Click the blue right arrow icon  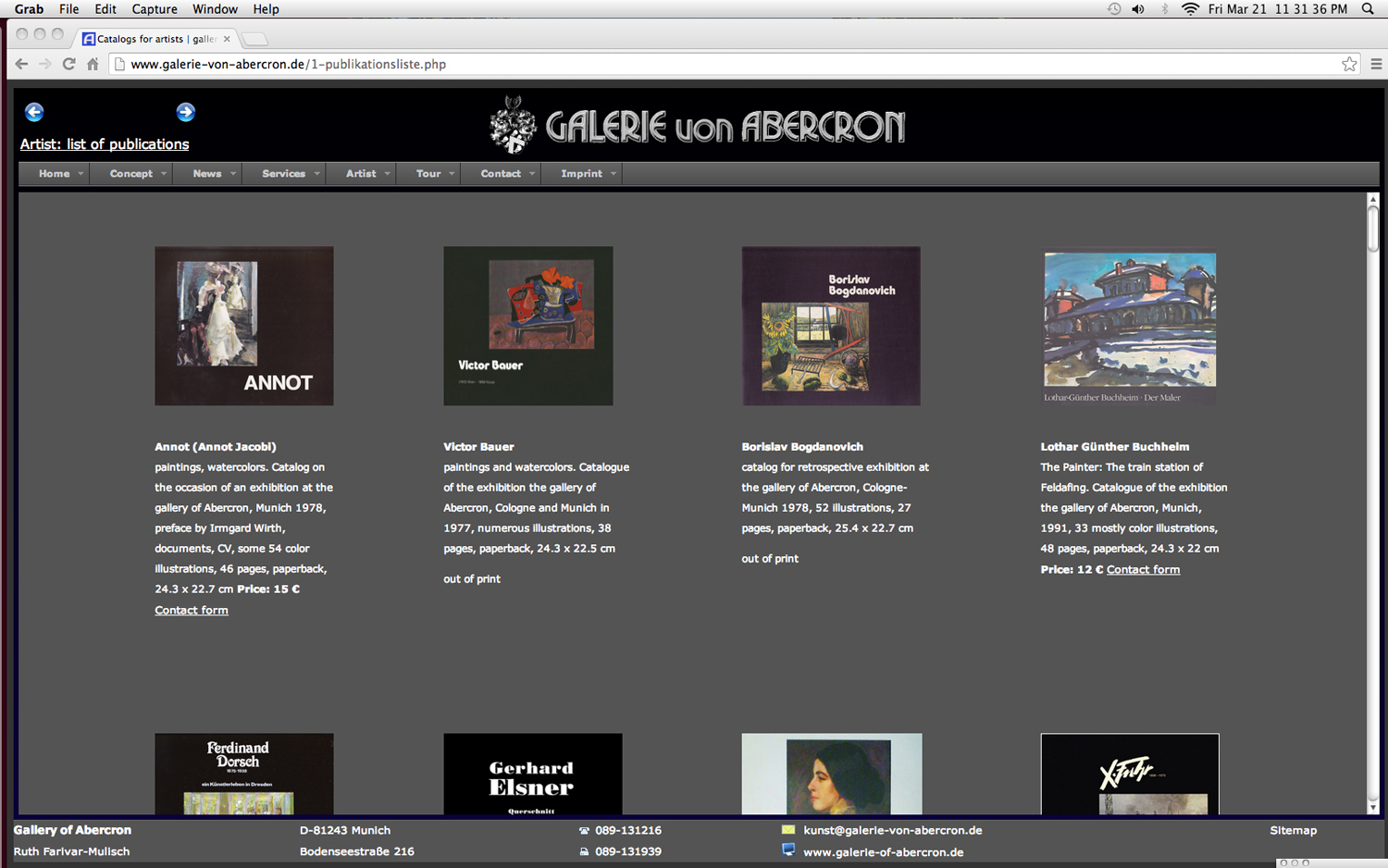coord(186,112)
